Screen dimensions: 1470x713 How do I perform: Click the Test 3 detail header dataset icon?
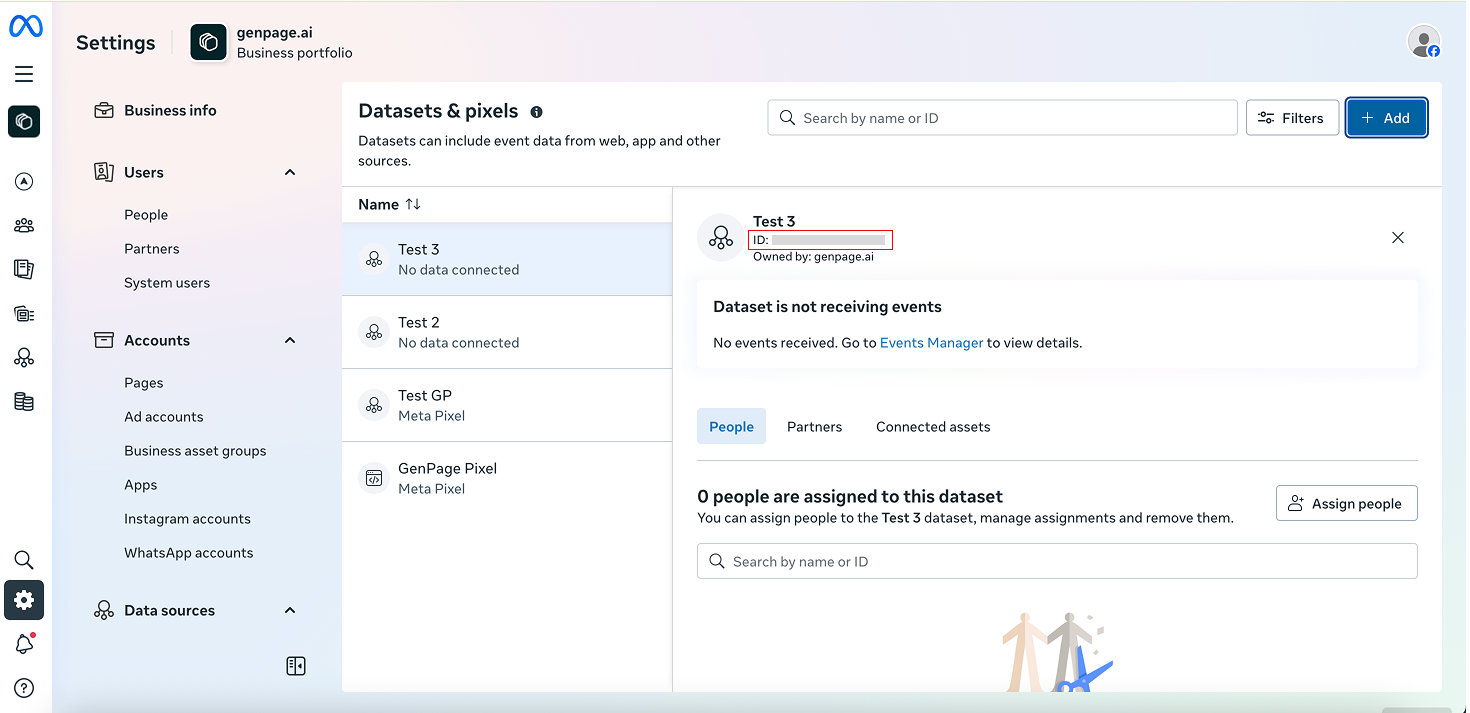(721, 238)
